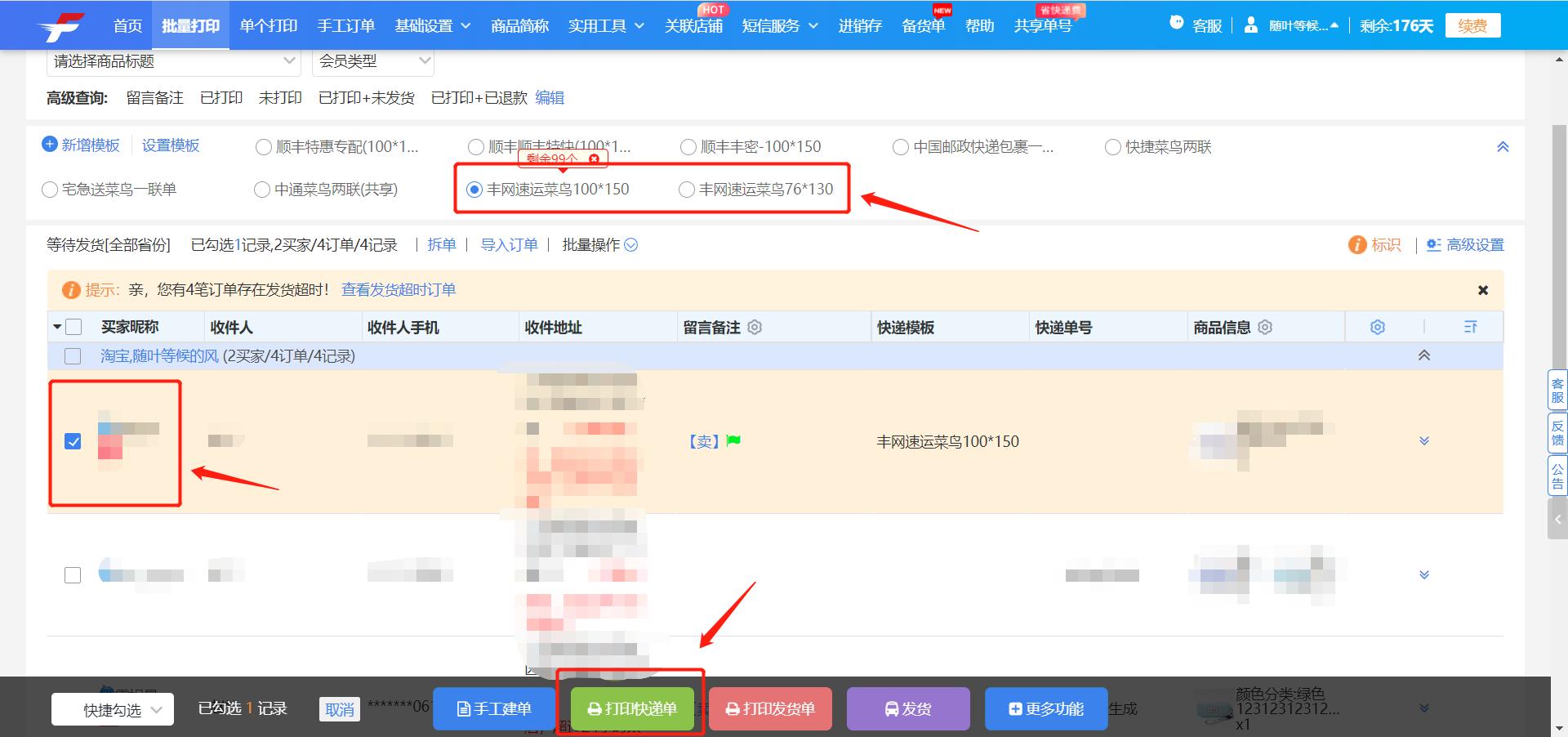Click the user account avatar icon

(1250, 25)
